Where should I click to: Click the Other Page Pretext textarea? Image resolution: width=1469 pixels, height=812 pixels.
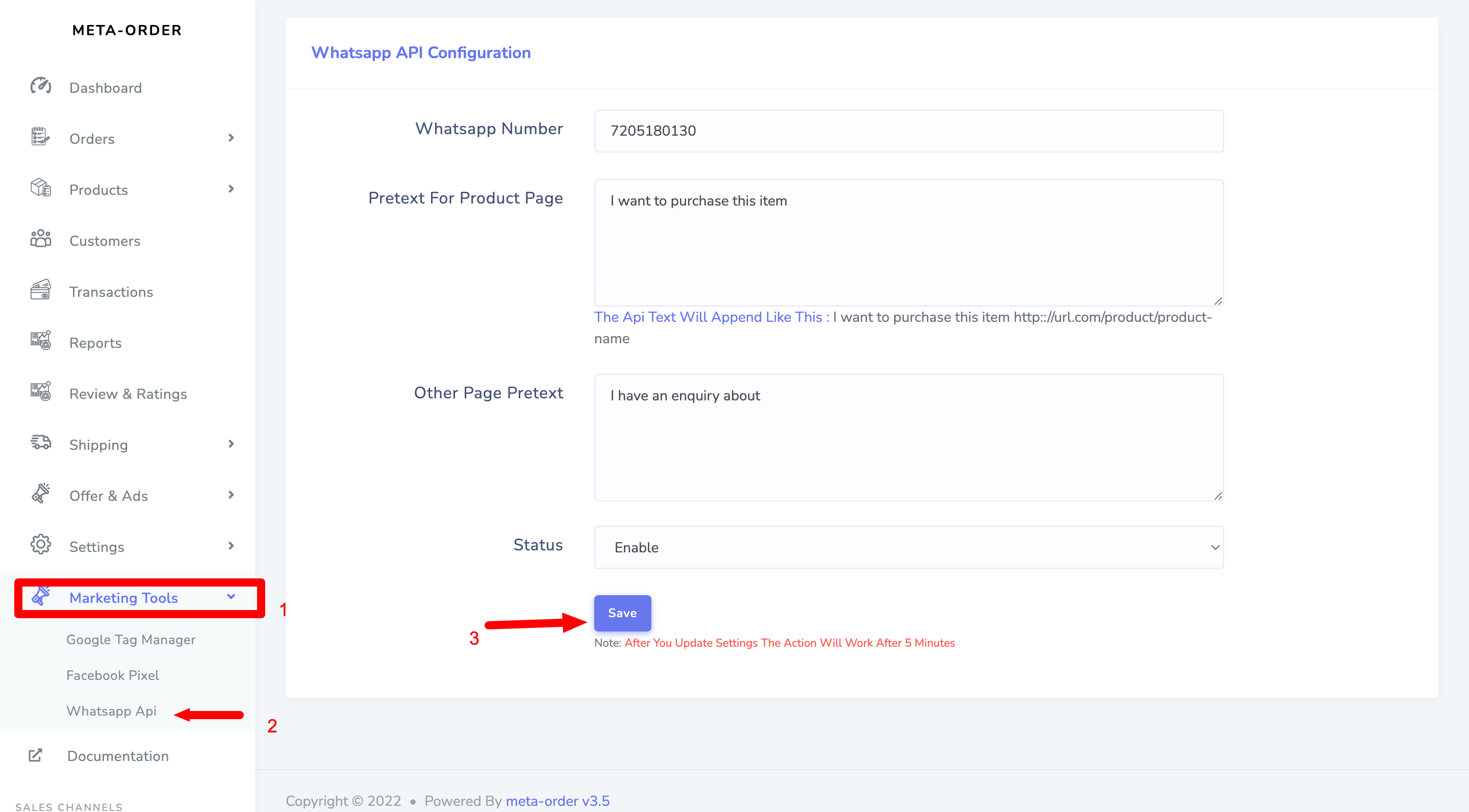pyautogui.click(x=908, y=437)
